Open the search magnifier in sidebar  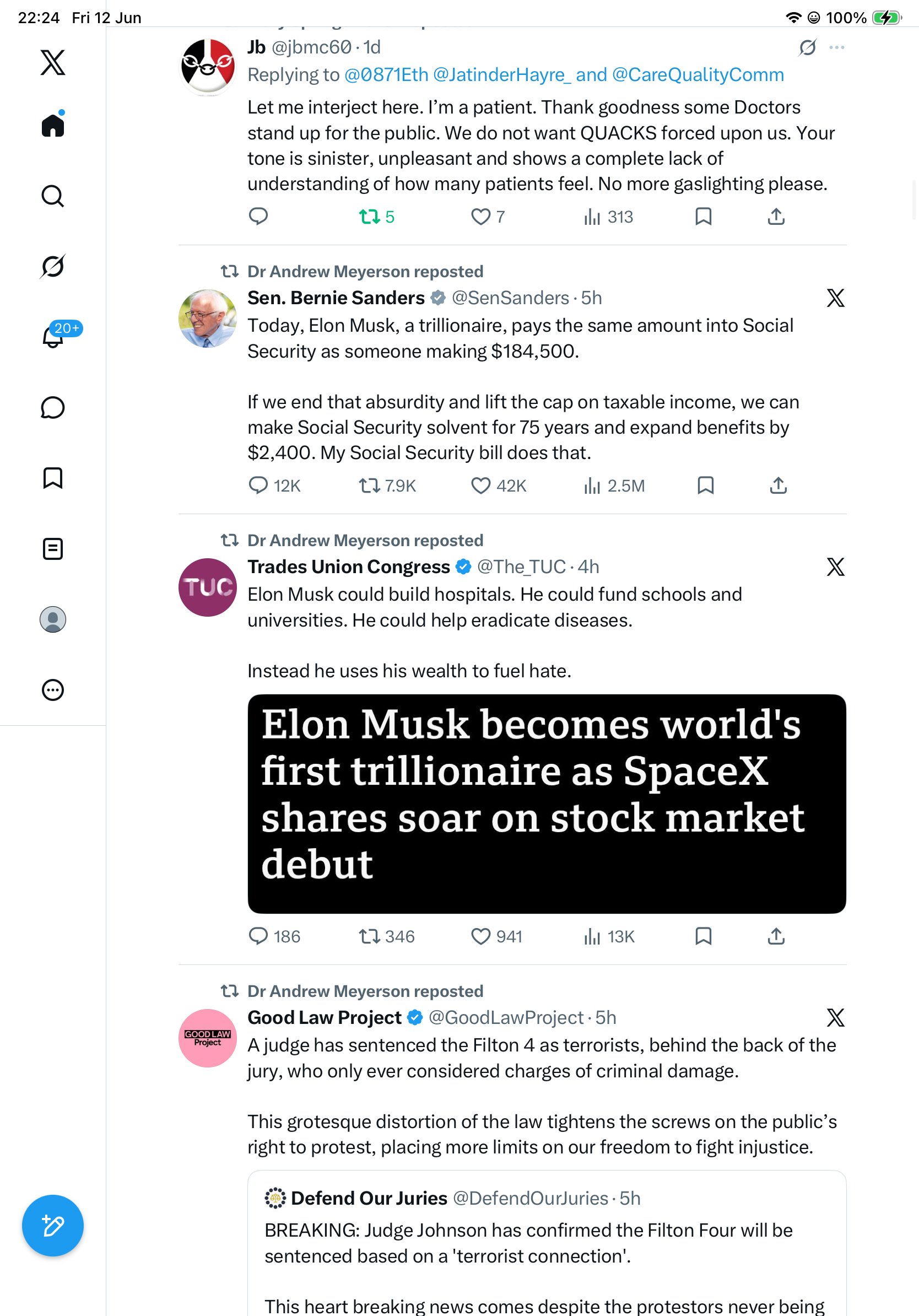pyautogui.click(x=53, y=196)
